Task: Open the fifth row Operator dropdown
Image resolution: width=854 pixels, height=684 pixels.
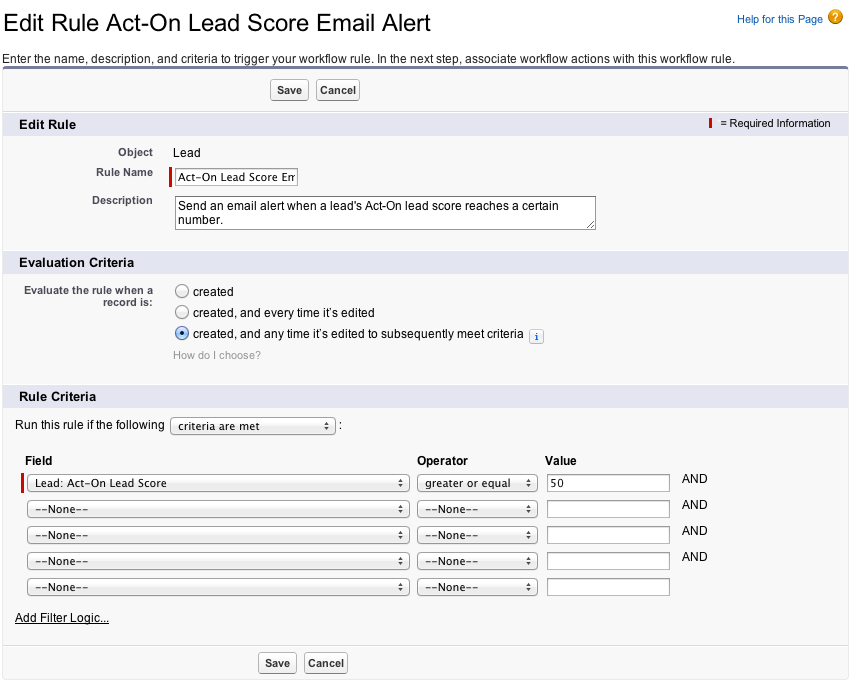Action: (477, 587)
